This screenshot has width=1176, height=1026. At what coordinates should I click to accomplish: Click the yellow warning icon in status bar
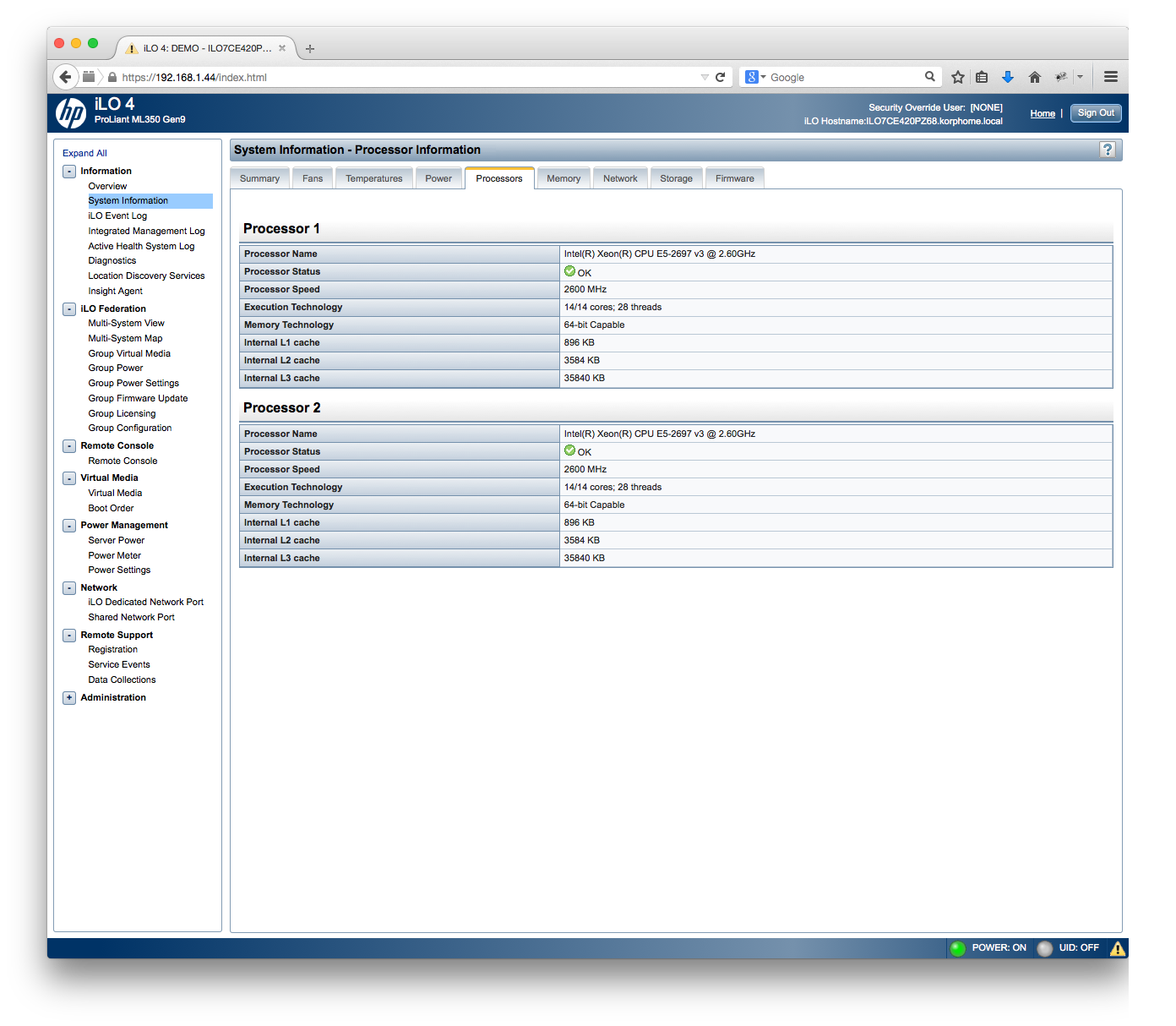pos(1118,948)
